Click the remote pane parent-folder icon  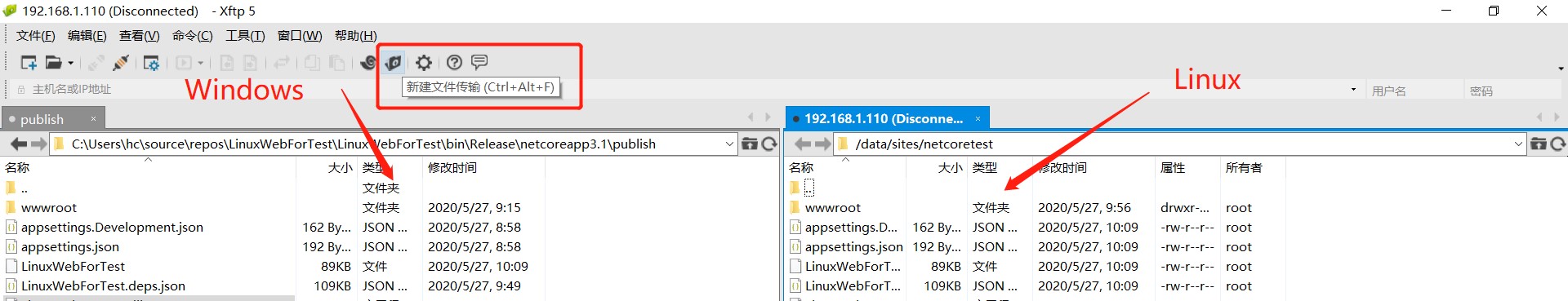(x=1539, y=144)
